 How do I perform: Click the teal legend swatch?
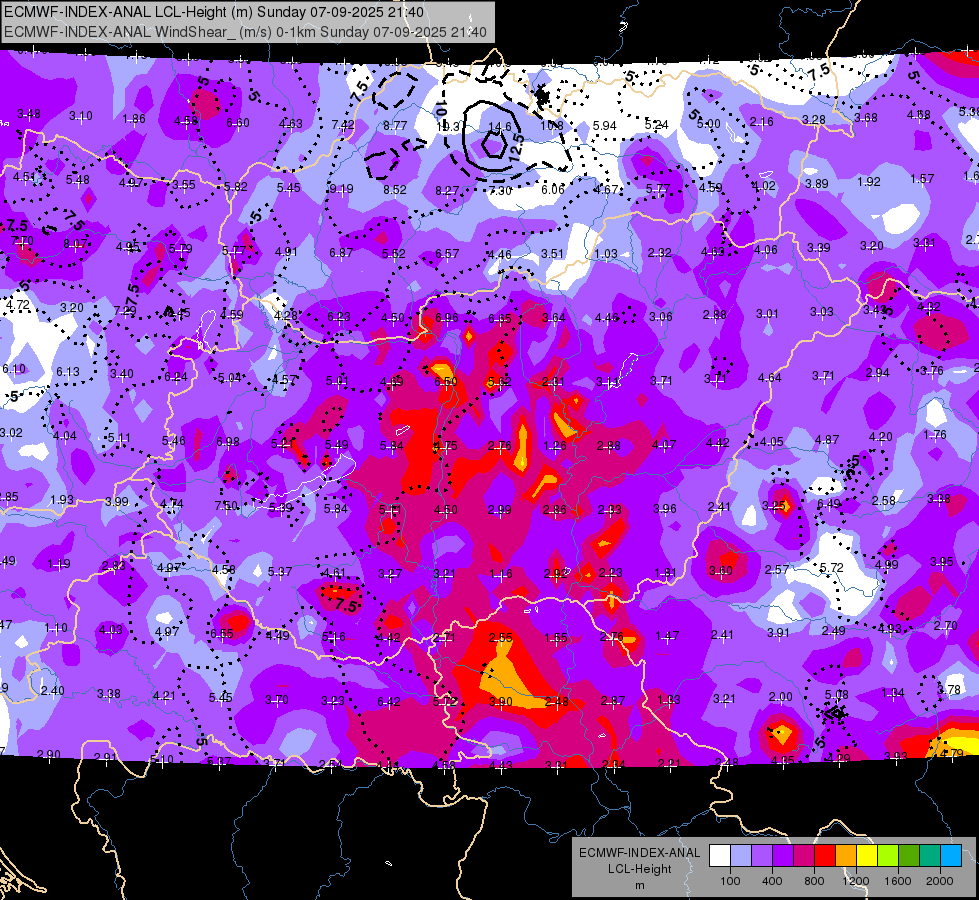pyautogui.click(x=930, y=856)
